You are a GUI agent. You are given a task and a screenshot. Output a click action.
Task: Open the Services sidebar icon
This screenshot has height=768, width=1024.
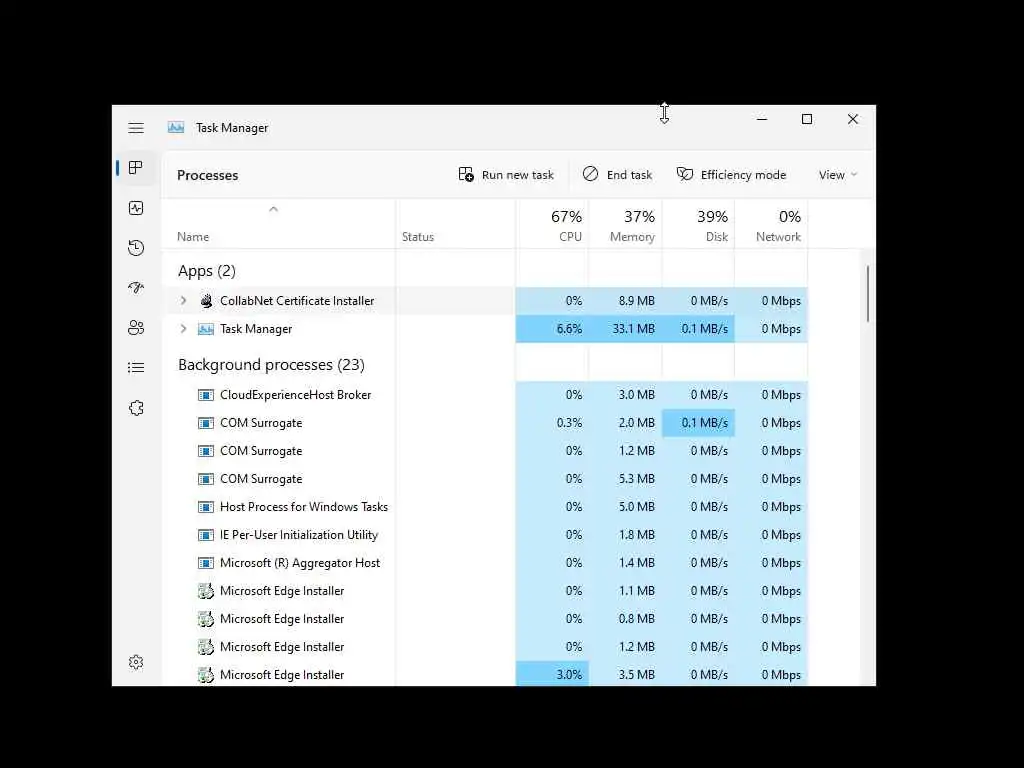point(136,408)
